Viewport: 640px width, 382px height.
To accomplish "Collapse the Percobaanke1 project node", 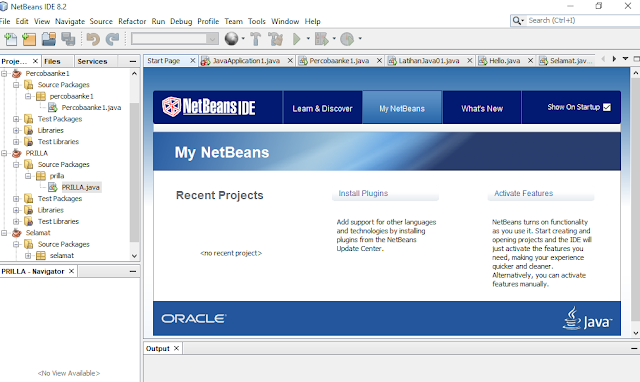I will pos(4,73).
